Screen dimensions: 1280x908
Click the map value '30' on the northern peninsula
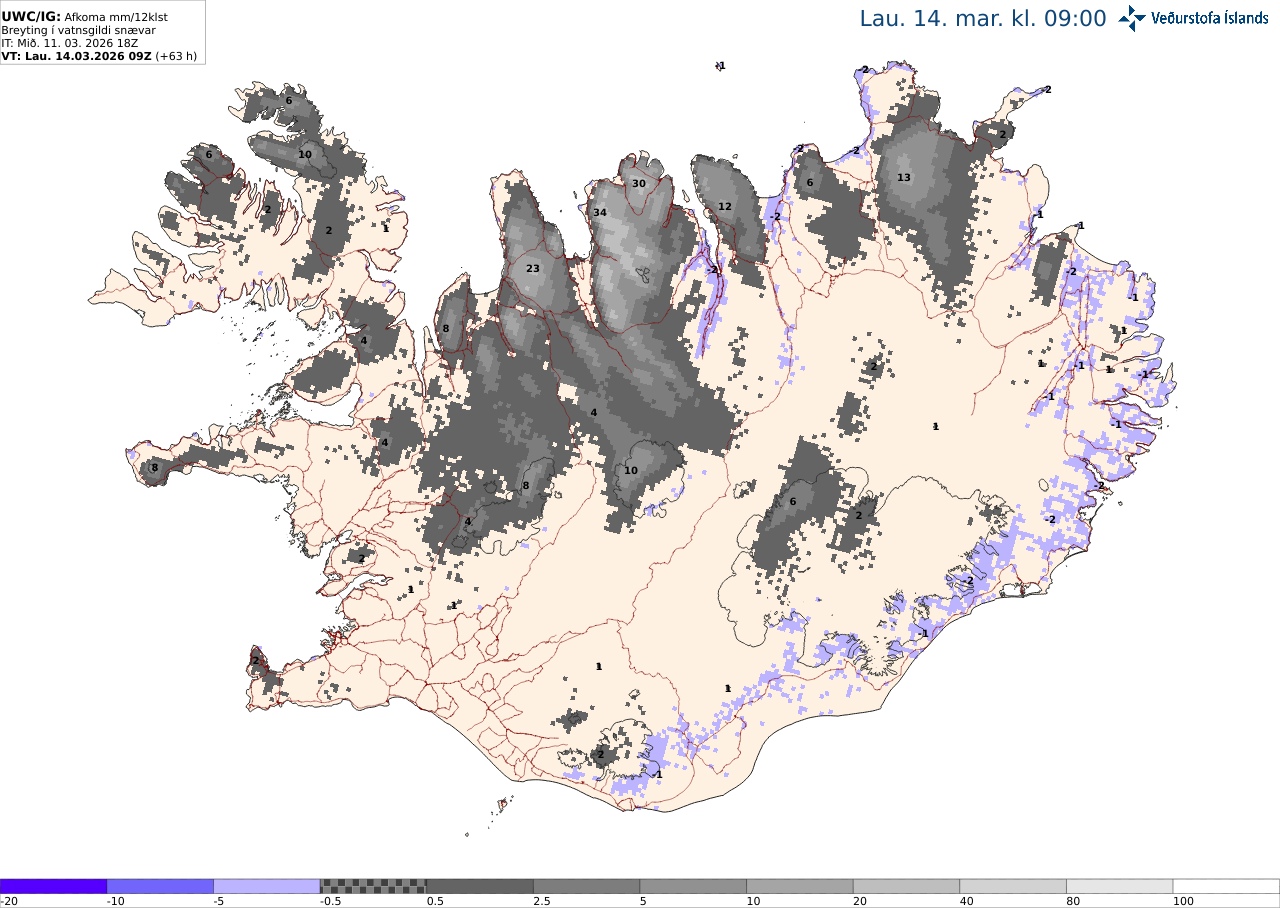638,184
